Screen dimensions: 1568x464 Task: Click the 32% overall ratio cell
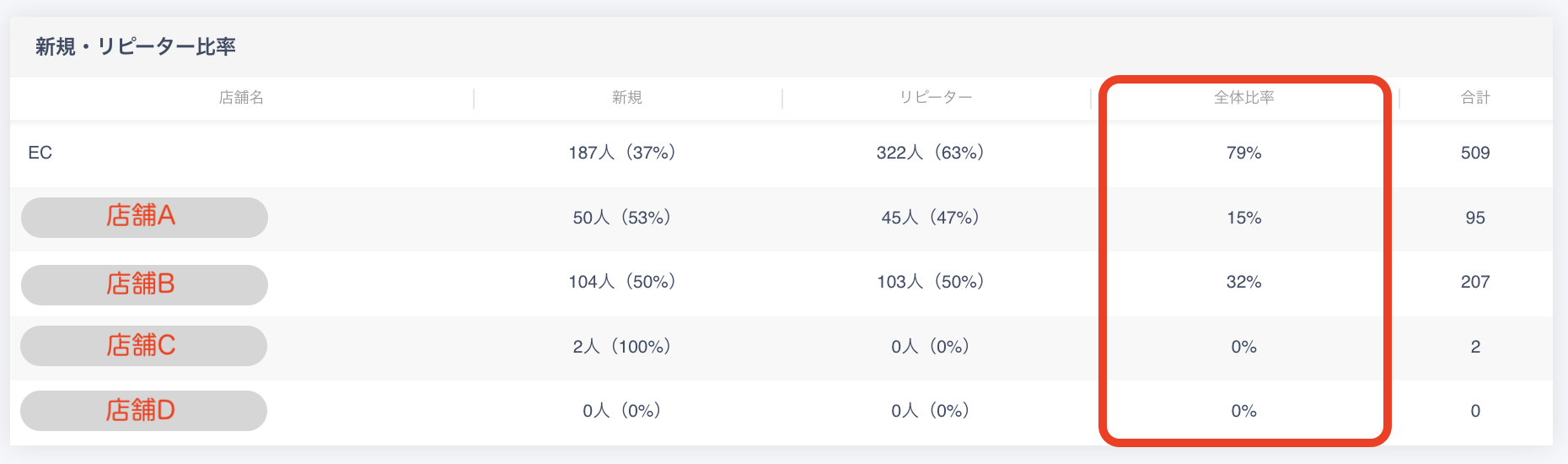click(1243, 282)
